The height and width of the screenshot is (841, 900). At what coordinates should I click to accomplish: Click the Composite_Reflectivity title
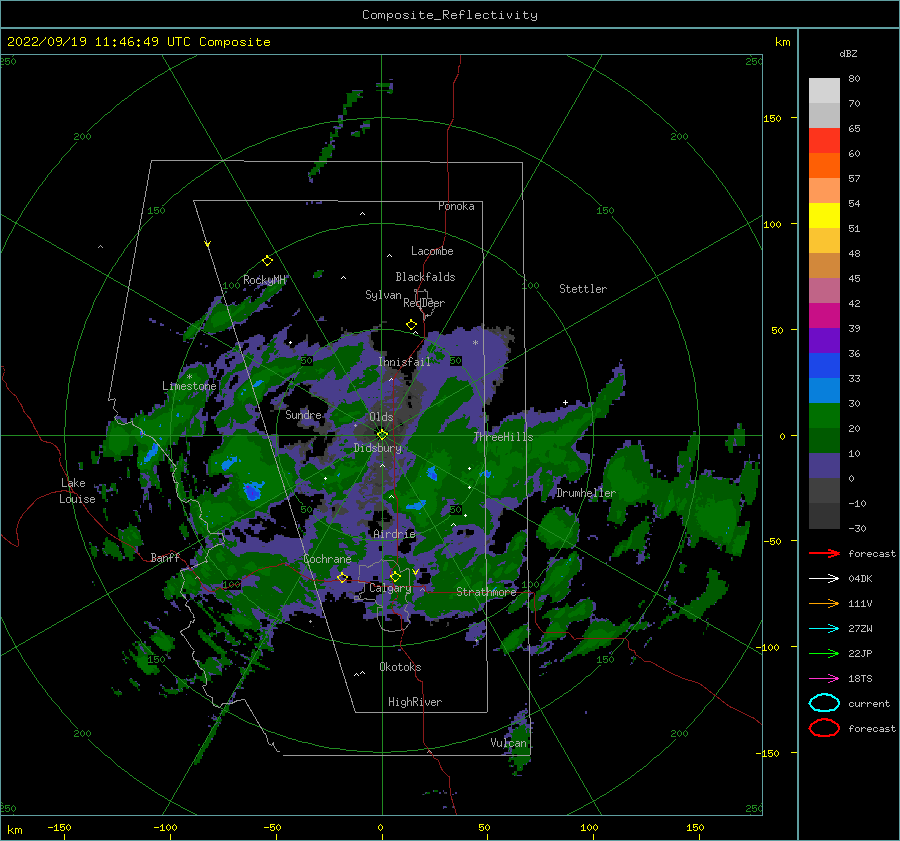coord(450,15)
